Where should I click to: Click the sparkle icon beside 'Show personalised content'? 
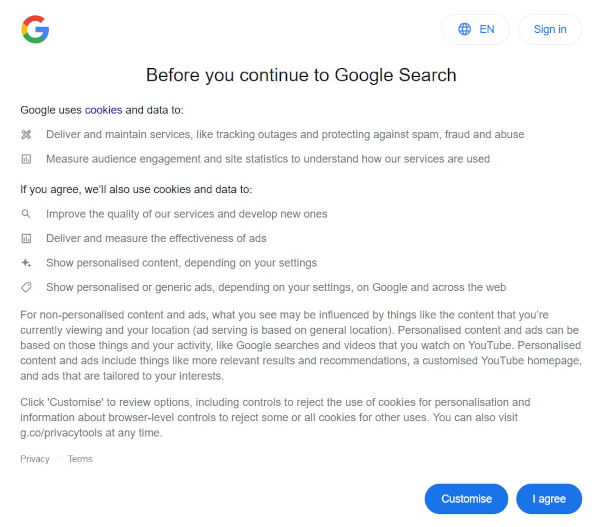click(26, 263)
